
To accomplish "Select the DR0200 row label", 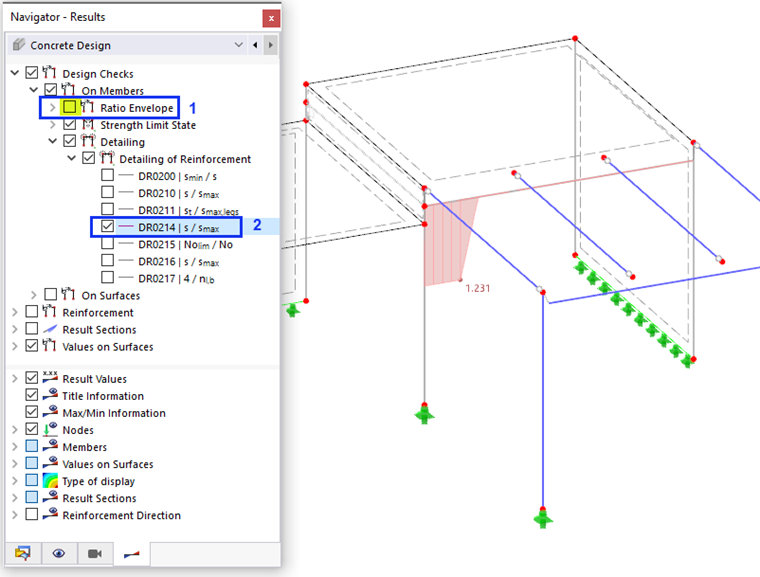I will pos(177,176).
